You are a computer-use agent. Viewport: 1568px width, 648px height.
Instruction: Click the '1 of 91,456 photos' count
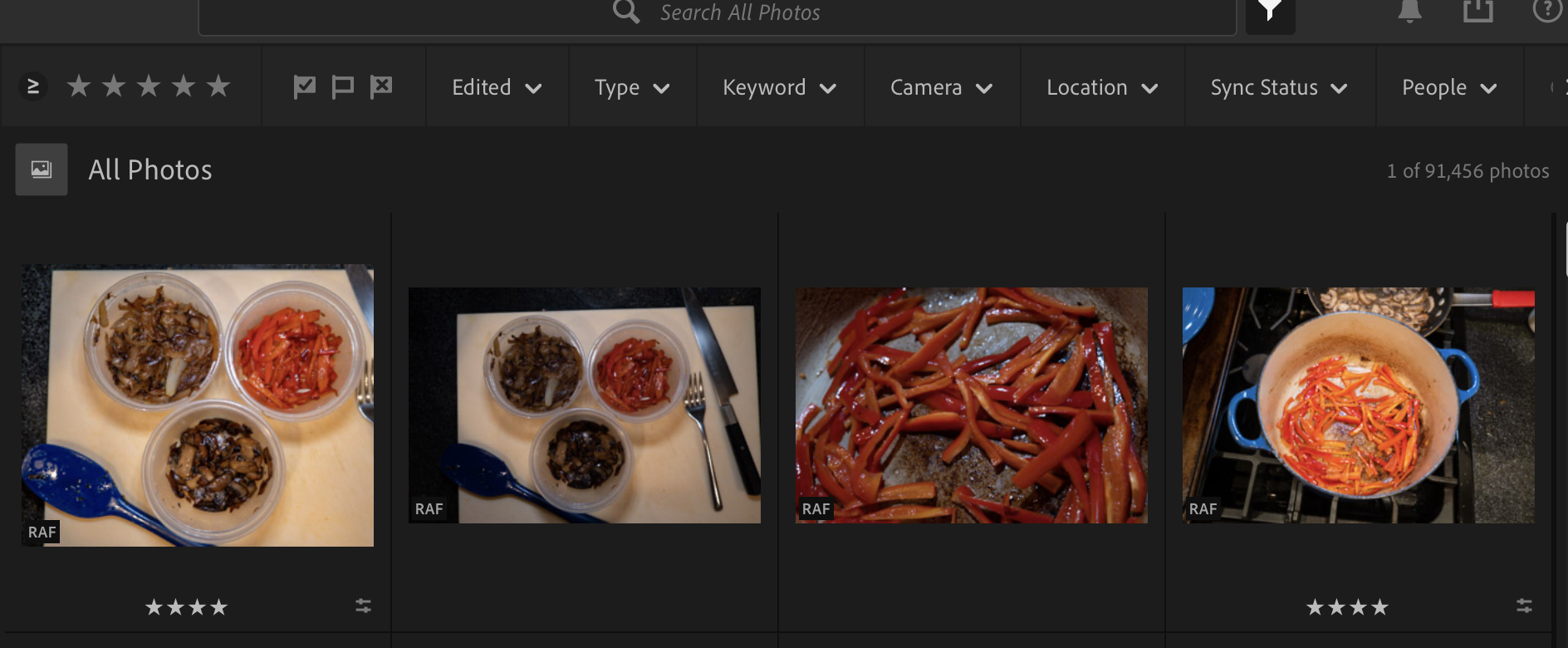[x=1468, y=171]
